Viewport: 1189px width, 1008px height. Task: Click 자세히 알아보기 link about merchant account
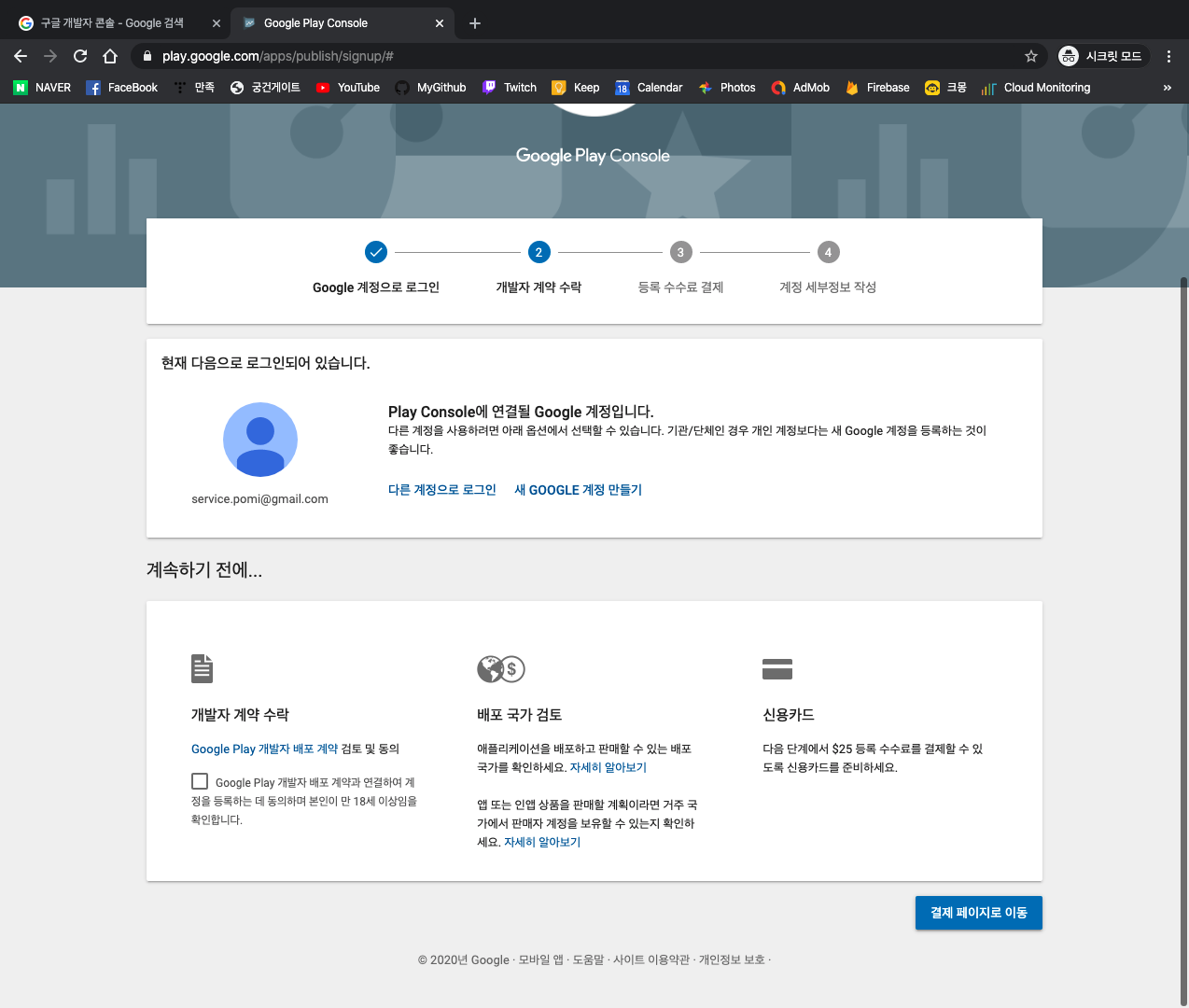click(542, 842)
